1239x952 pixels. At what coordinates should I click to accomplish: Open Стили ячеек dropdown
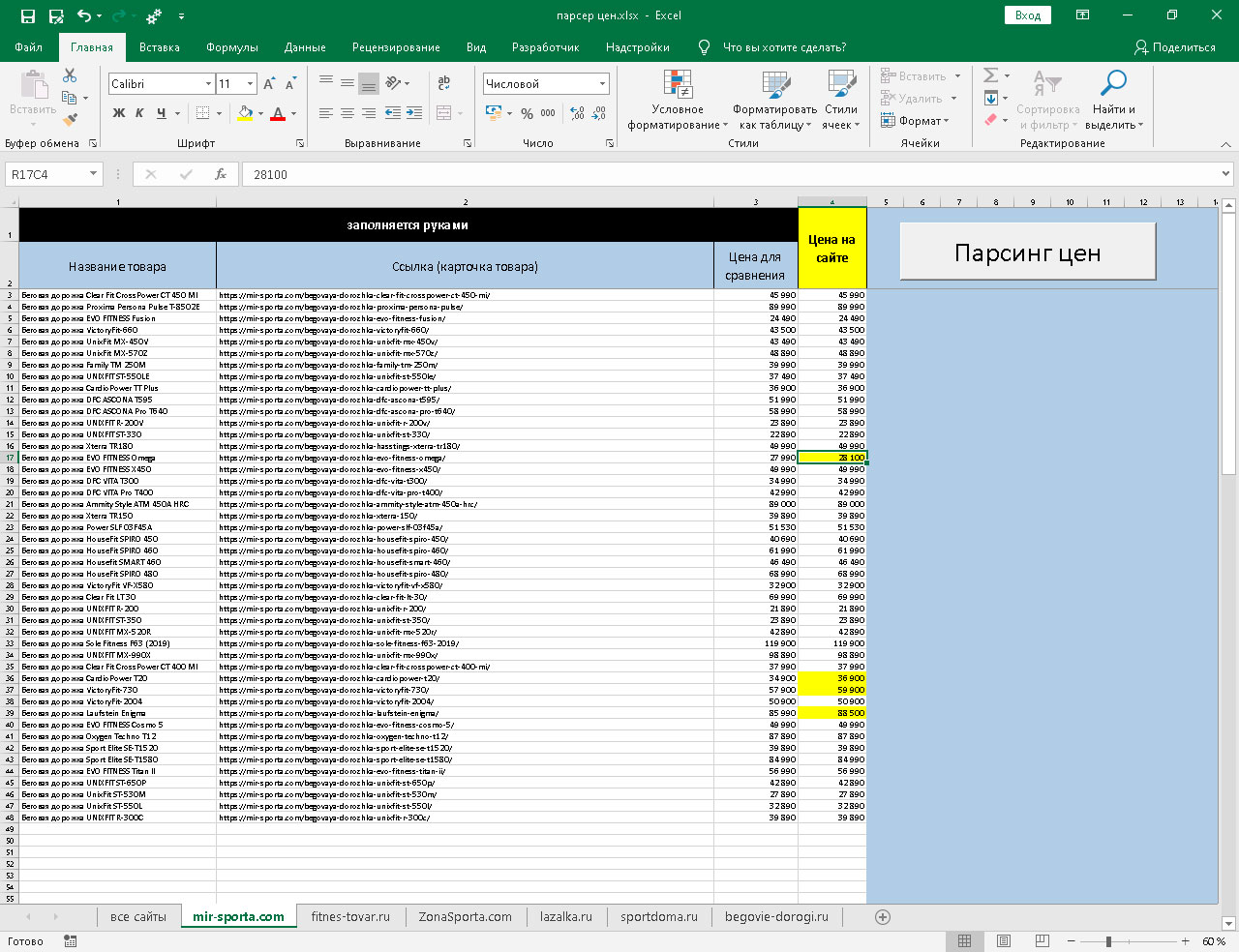pyautogui.click(x=840, y=99)
